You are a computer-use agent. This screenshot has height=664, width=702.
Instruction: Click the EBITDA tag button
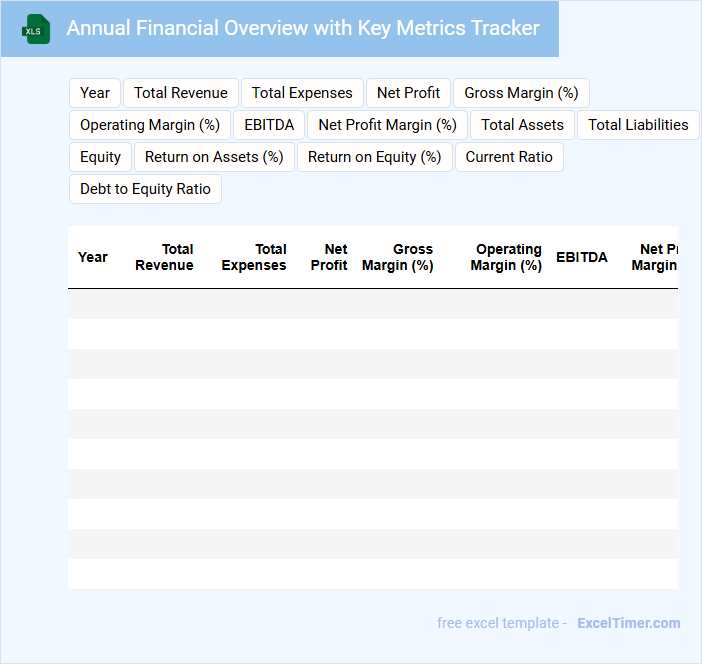pyautogui.click(x=269, y=125)
